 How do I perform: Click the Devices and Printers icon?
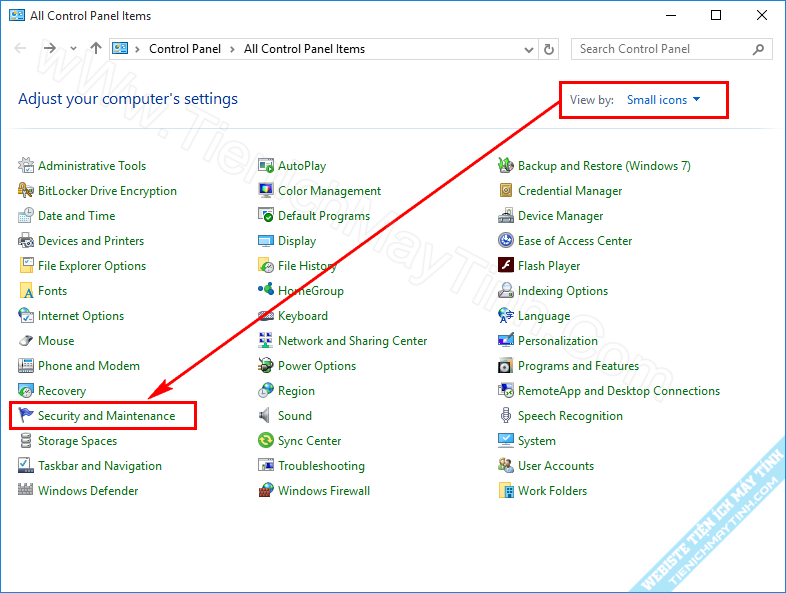click(x=26, y=241)
